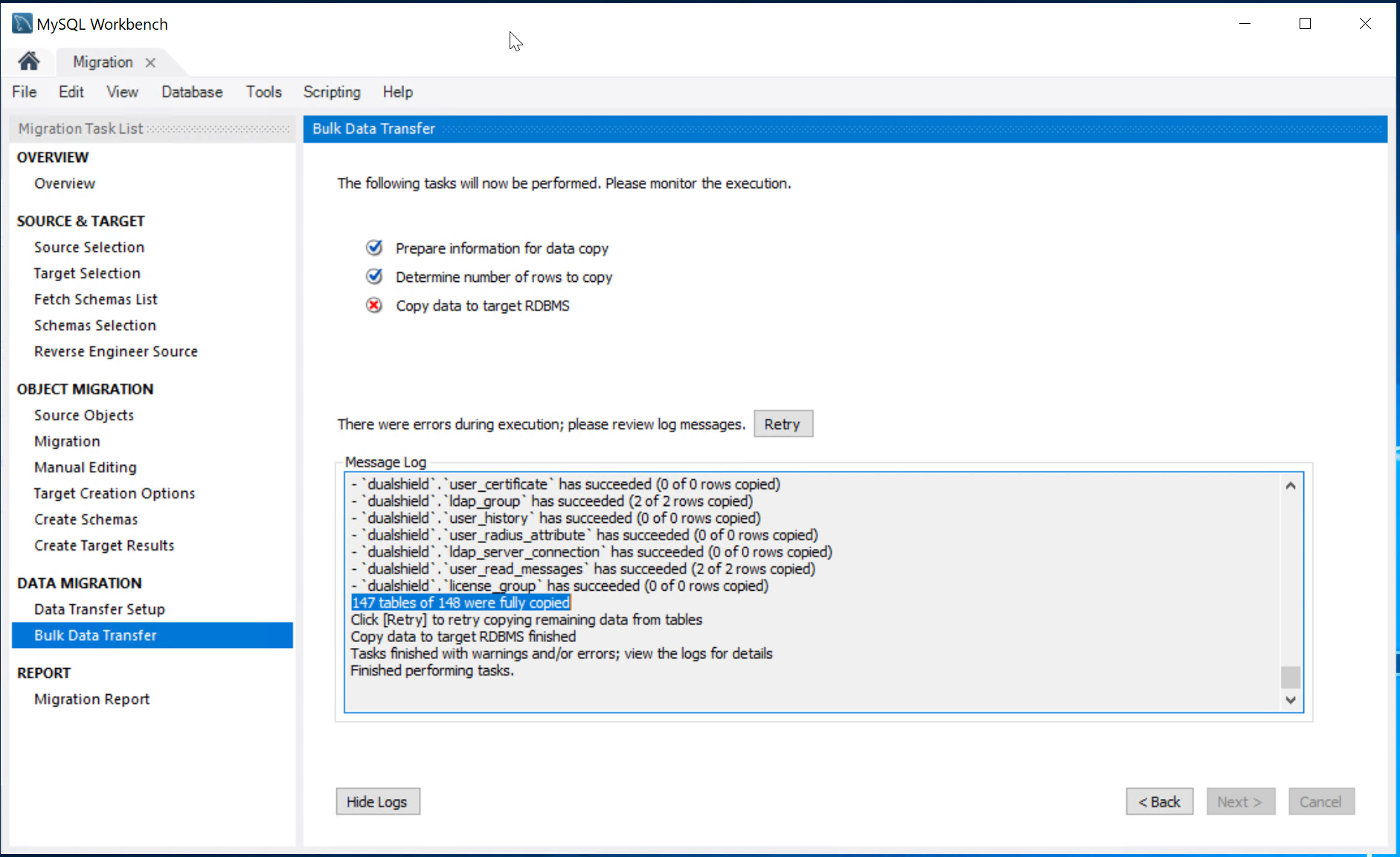
Task: Select Source Selection in task list
Action: 89,247
